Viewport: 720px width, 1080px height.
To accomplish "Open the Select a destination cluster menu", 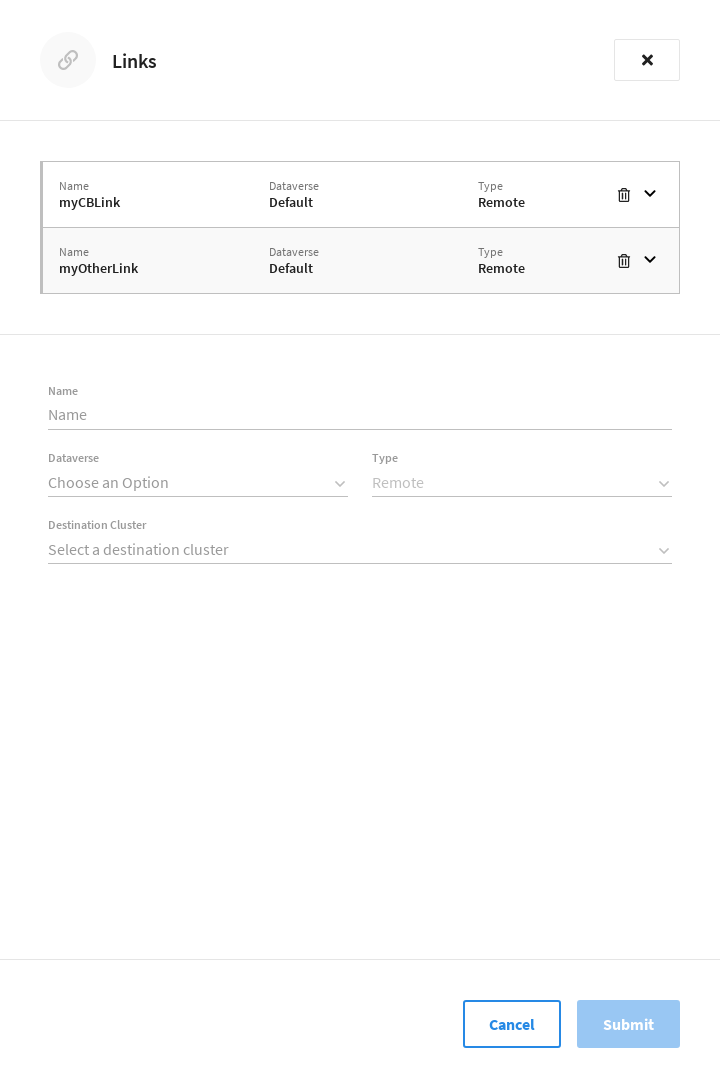I will [360, 550].
